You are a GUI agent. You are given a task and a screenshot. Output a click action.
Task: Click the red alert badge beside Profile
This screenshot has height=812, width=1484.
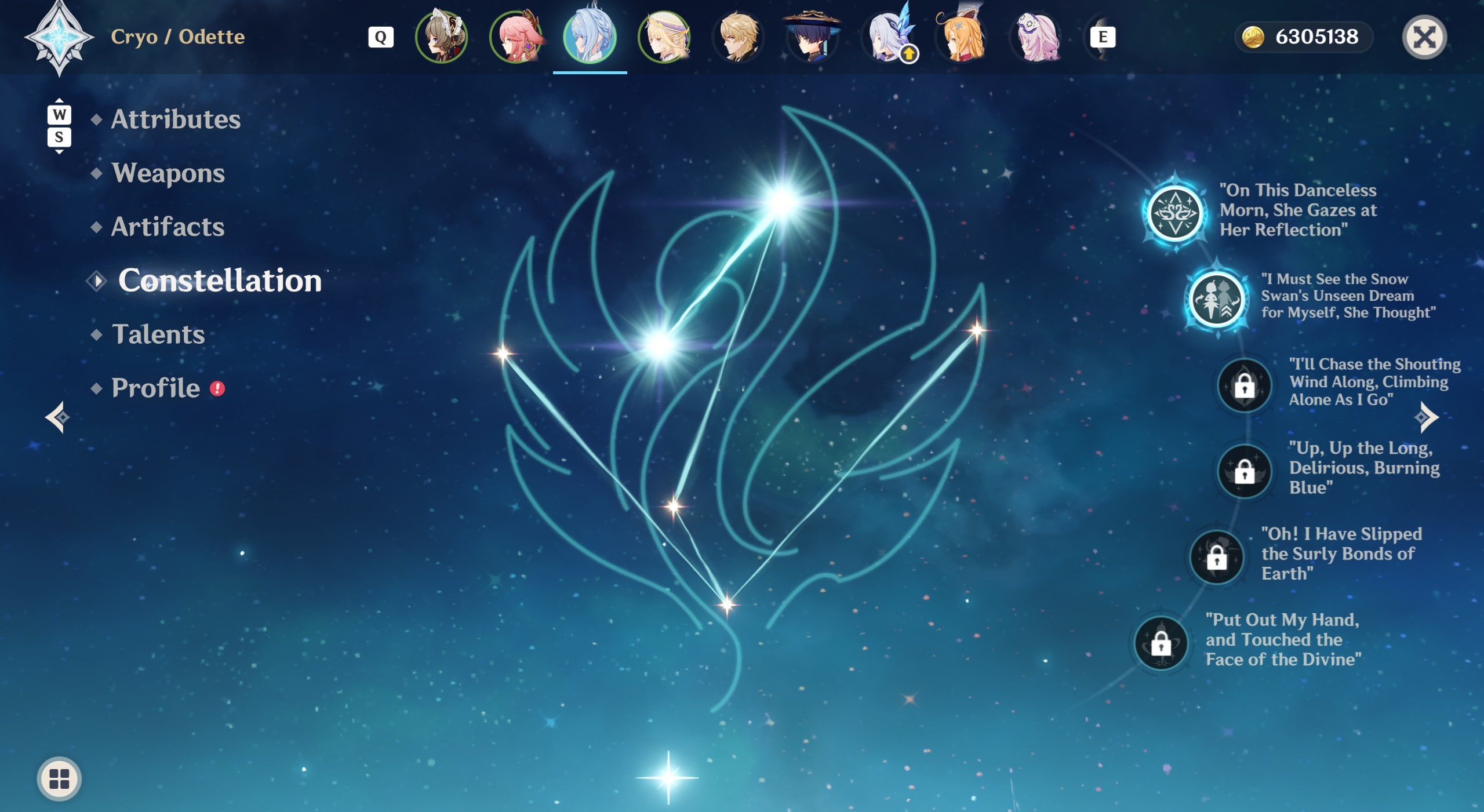(217, 388)
